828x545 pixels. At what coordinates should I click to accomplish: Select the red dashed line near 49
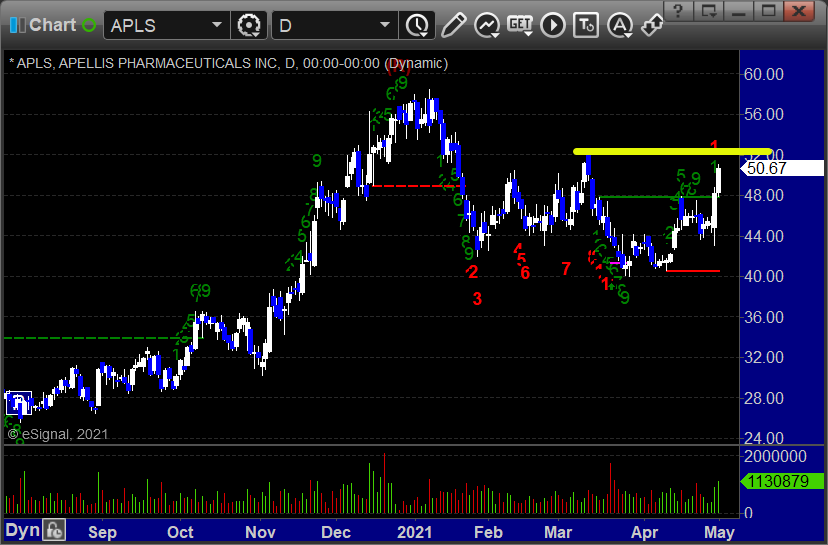tap(417, 186)
